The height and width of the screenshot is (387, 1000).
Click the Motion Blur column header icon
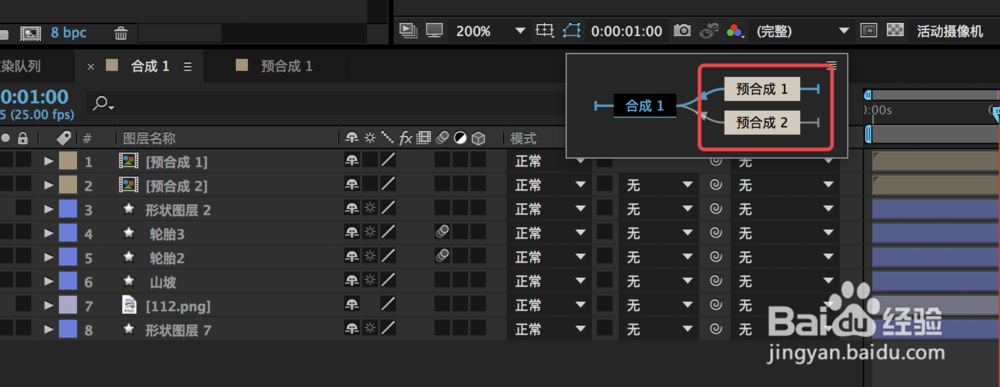click(x=441, y=138)
